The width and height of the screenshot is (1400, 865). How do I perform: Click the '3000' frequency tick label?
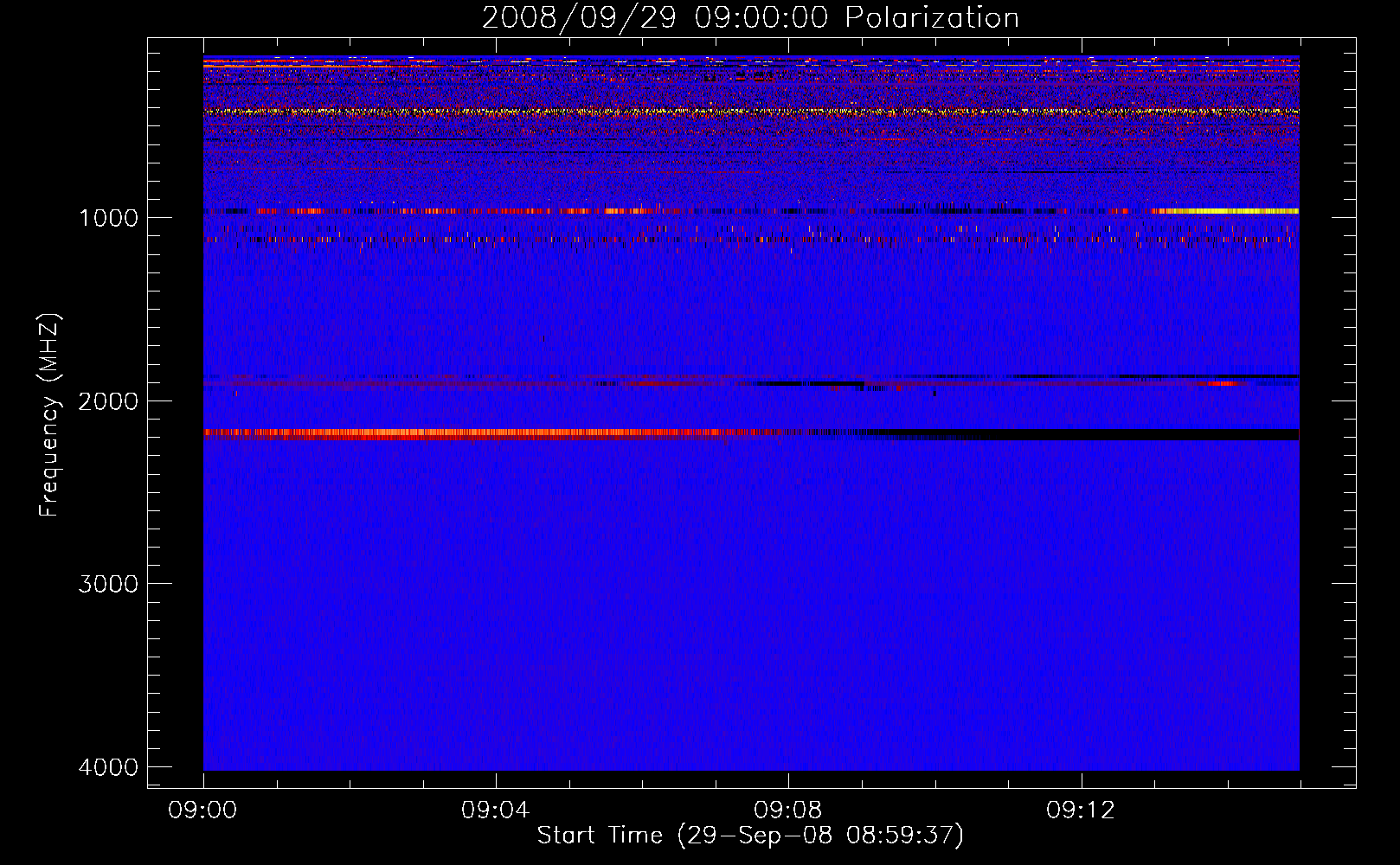[x=108, y=584]
